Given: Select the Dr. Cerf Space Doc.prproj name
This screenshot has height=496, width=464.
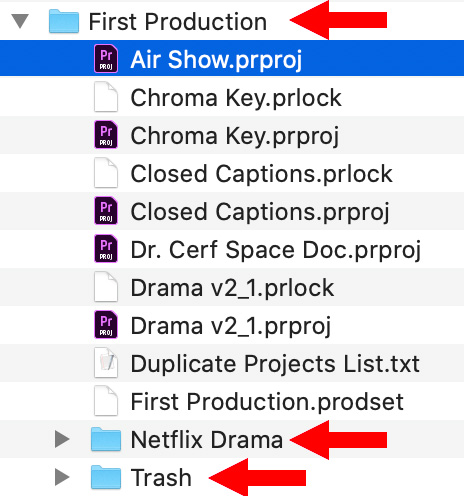Looking at the screenshot, I should pos(276,250).
